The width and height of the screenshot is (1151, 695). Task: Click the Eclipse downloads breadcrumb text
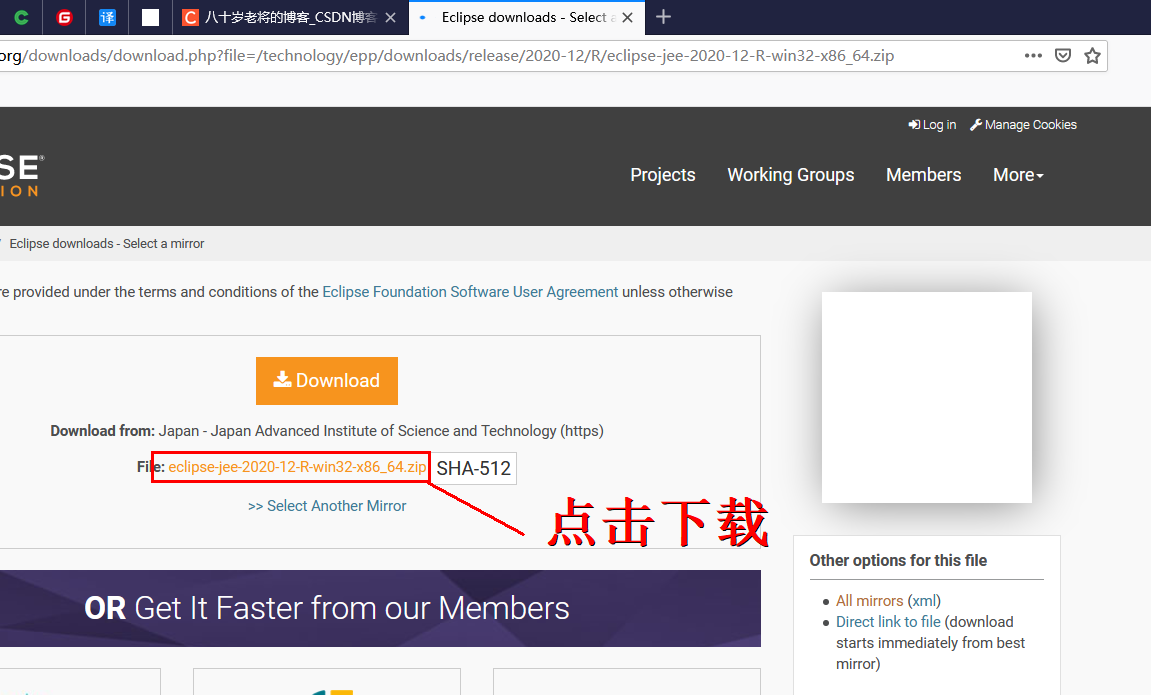pos(106,244)
